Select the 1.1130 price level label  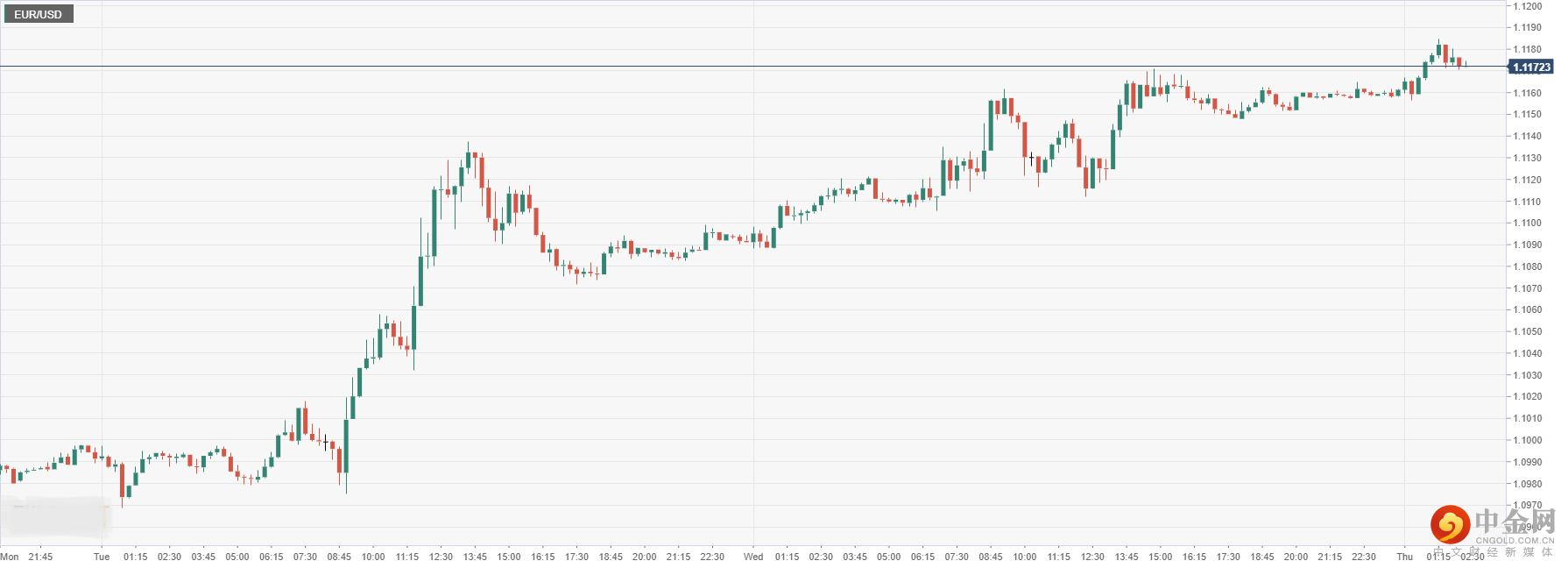click(x=1528, y=159)
